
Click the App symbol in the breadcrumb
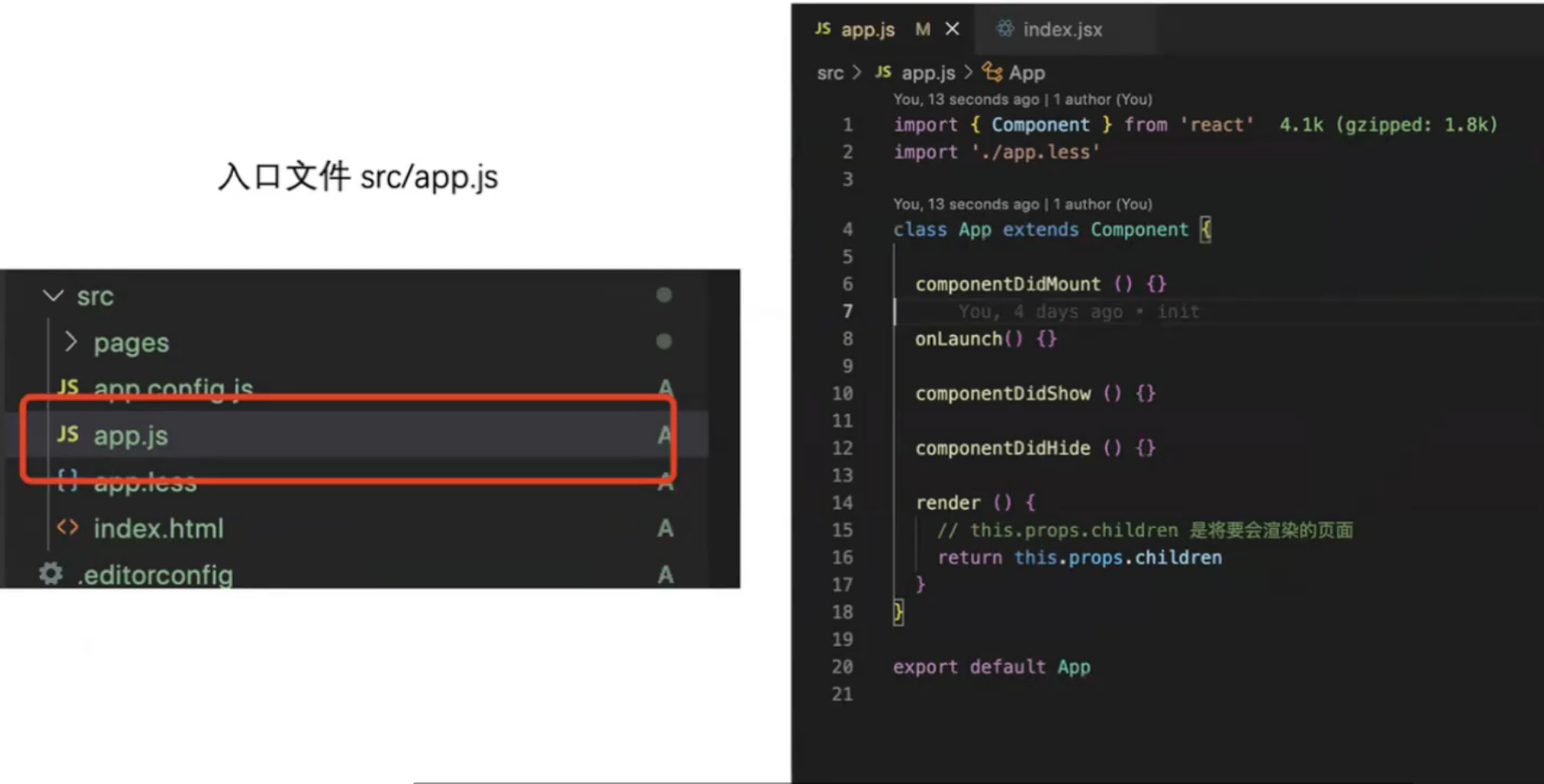pyautogui.click(x=1026, y=73)
